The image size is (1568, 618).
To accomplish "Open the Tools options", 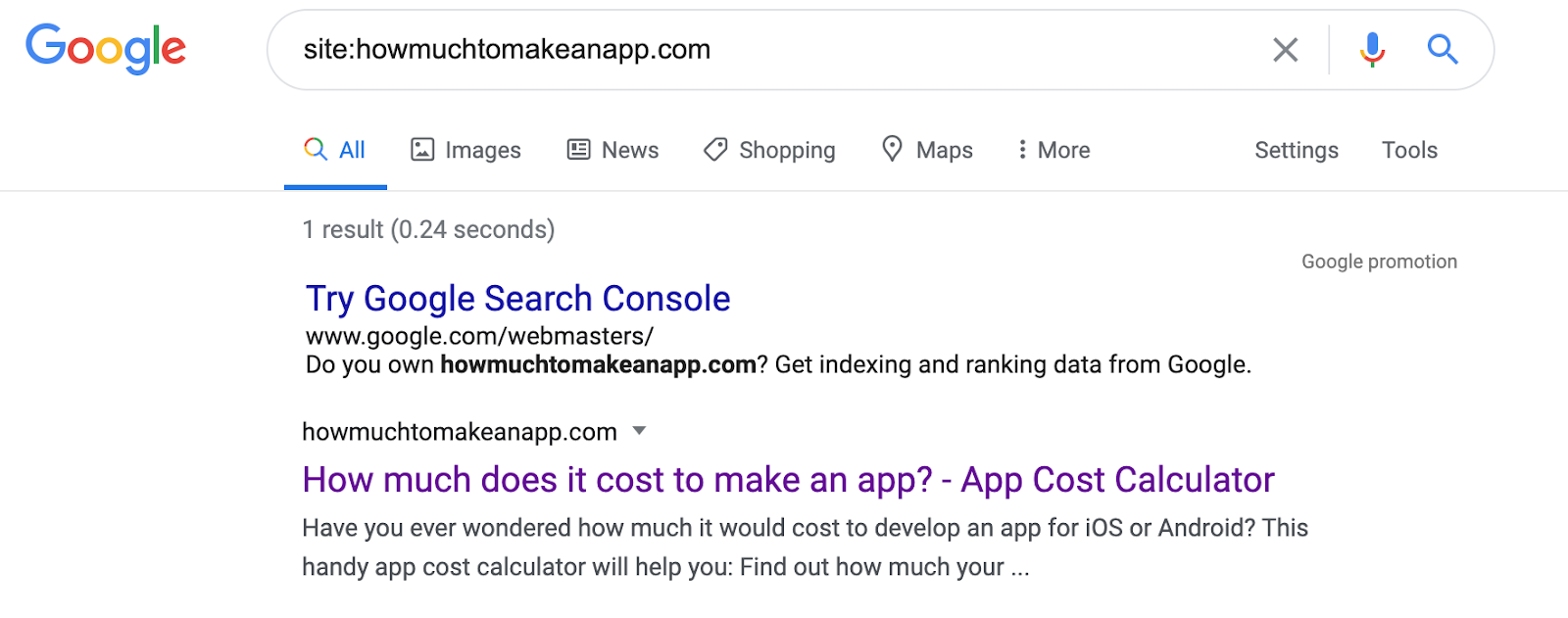I will point(1409,150).
